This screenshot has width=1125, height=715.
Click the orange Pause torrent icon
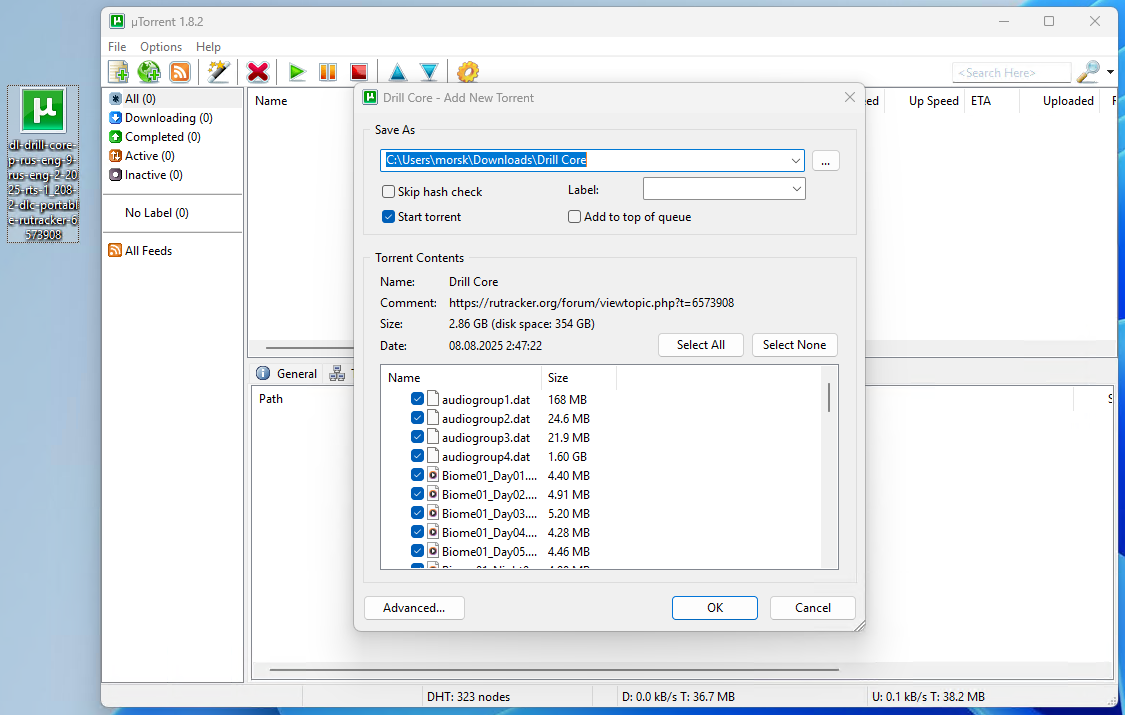(328, 72)
